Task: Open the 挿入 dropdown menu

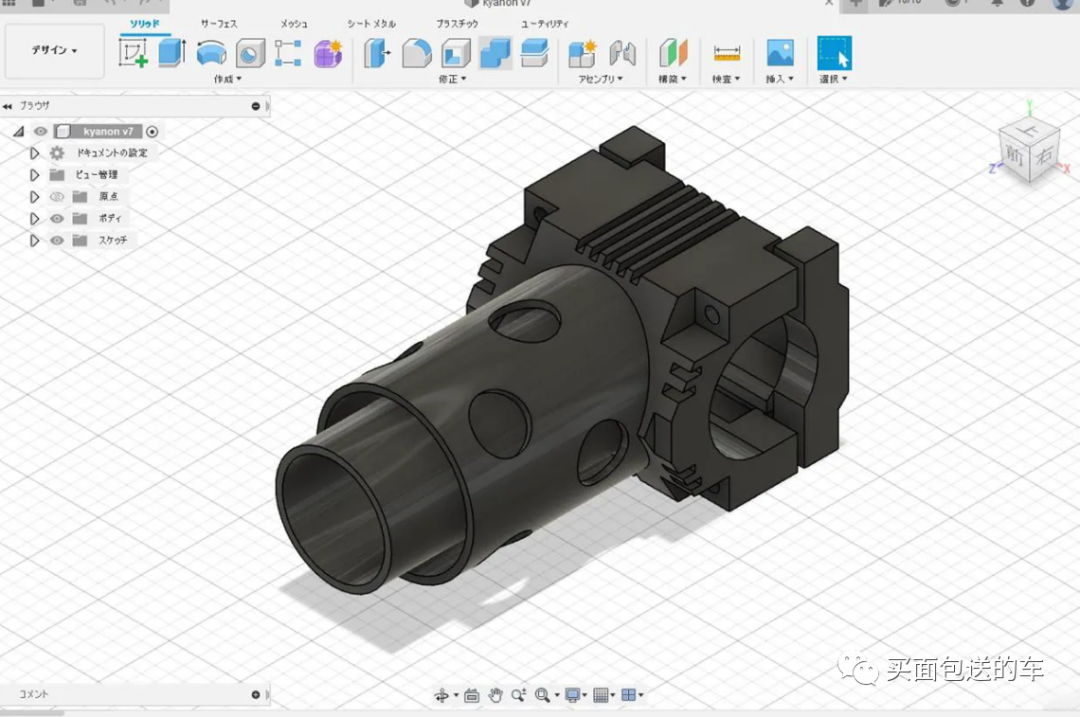Action: click(780, 79)
